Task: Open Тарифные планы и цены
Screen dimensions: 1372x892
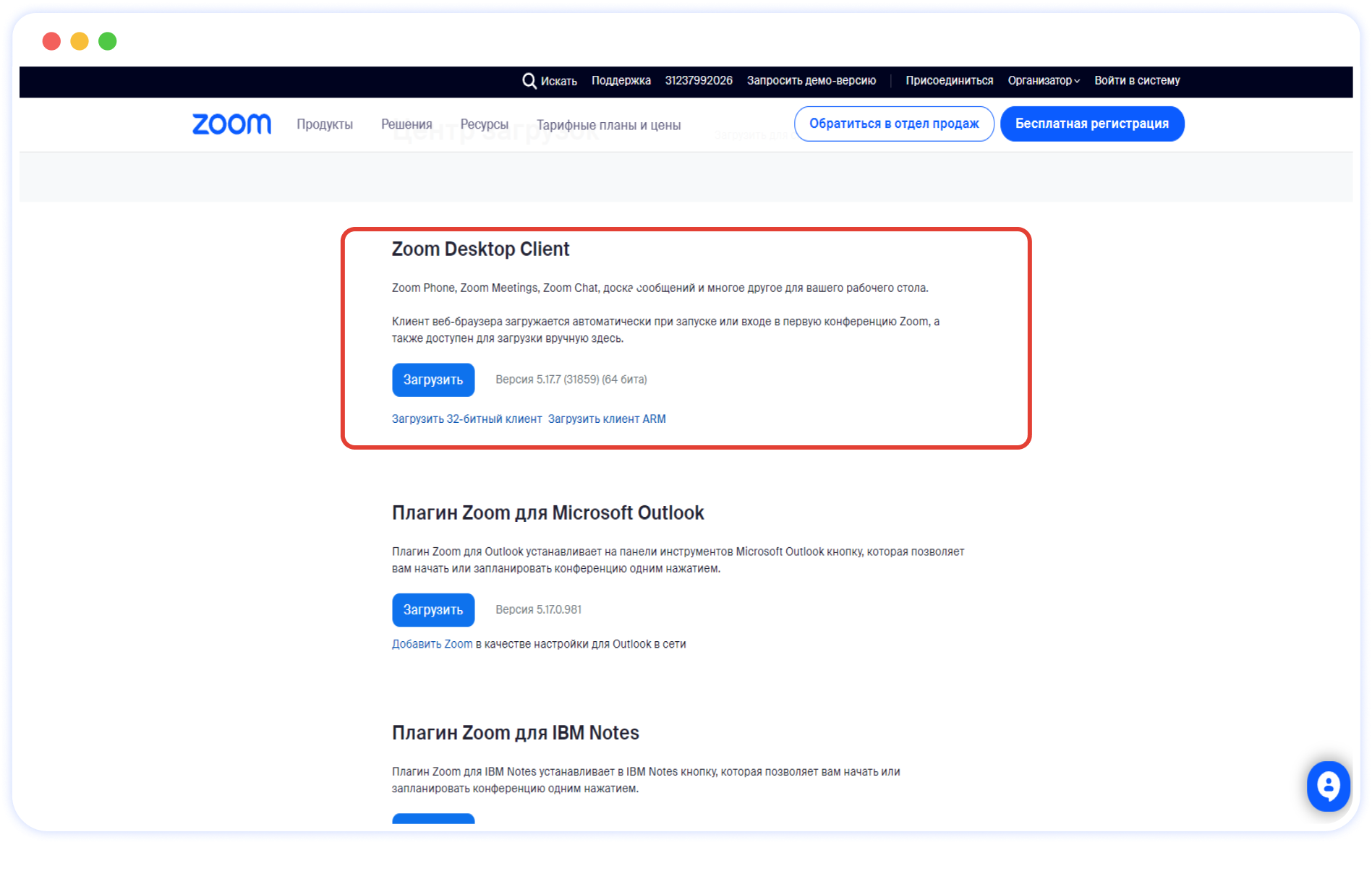Action: pos(609,125)
